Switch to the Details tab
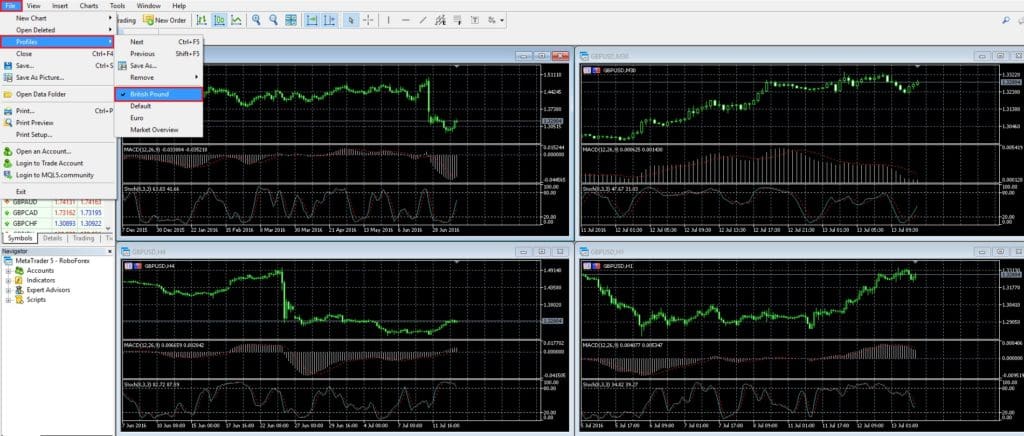Image resolution: width=1024 pixels, height=436 pixels. [x=53, y=238]
